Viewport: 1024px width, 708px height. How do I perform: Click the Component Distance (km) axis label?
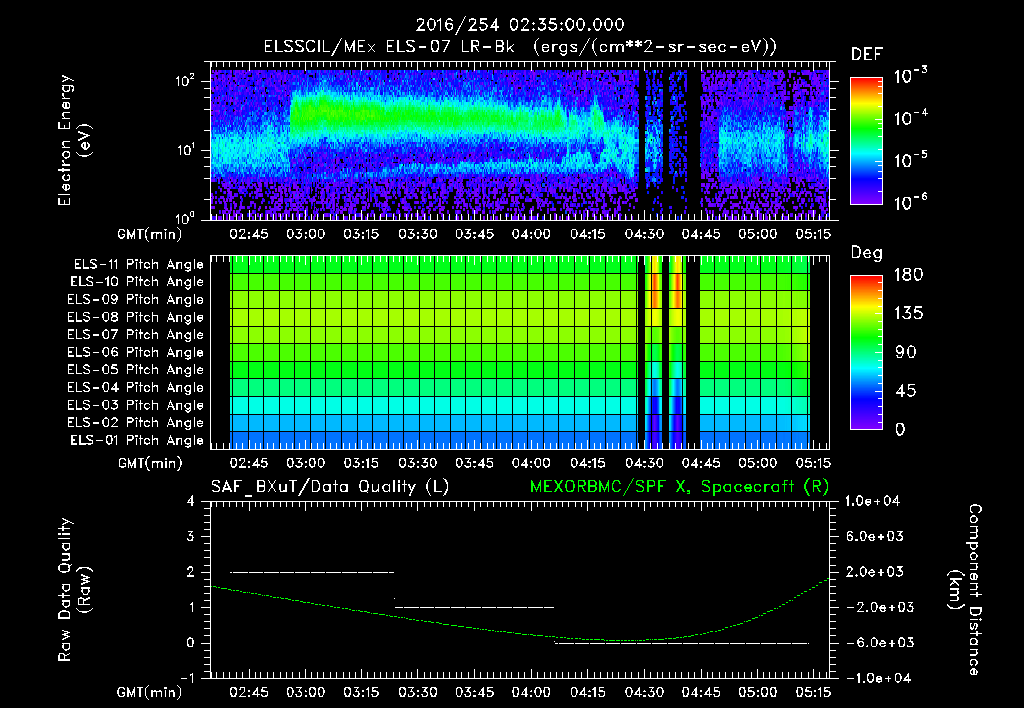(x=965, y=590)
